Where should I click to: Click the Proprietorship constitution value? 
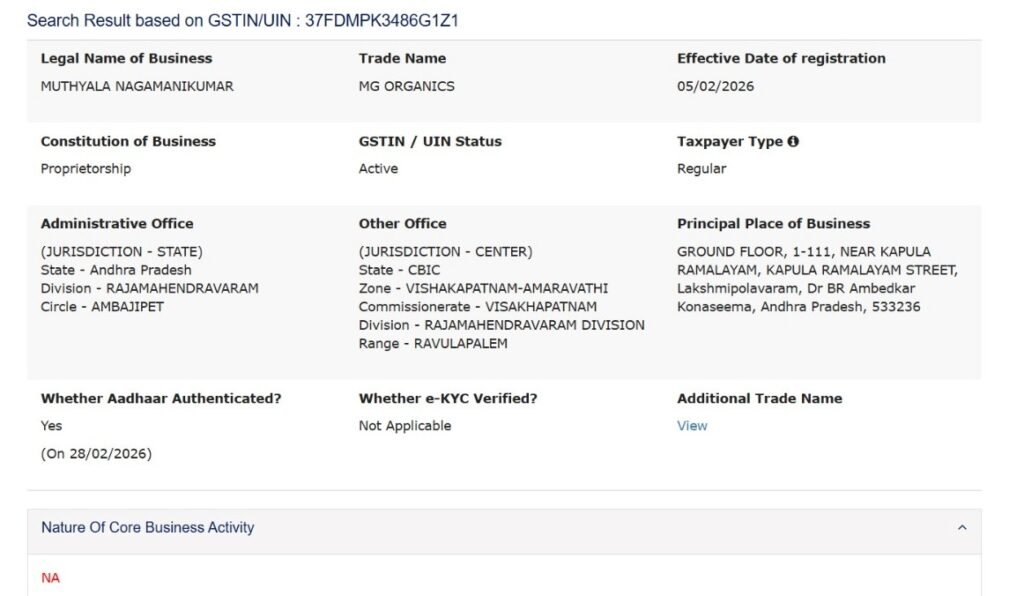pos(85,169)
